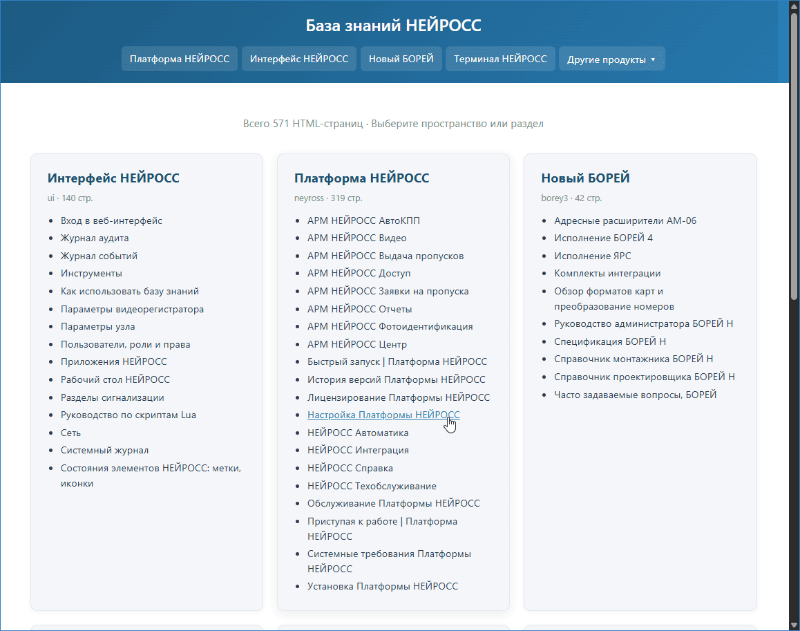Open АРМ НЕЙРОСС Отчеты link
The width and height of the screenshot is (800, 631).
point(360,309)
